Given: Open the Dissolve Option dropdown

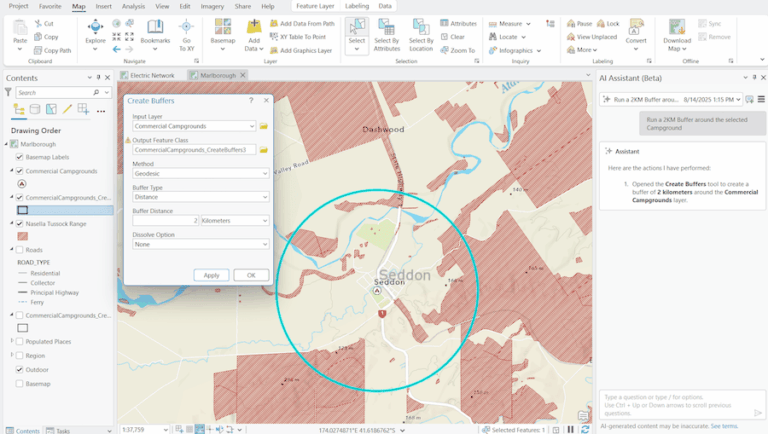Looking at the screenshot, I should [265, 244].
